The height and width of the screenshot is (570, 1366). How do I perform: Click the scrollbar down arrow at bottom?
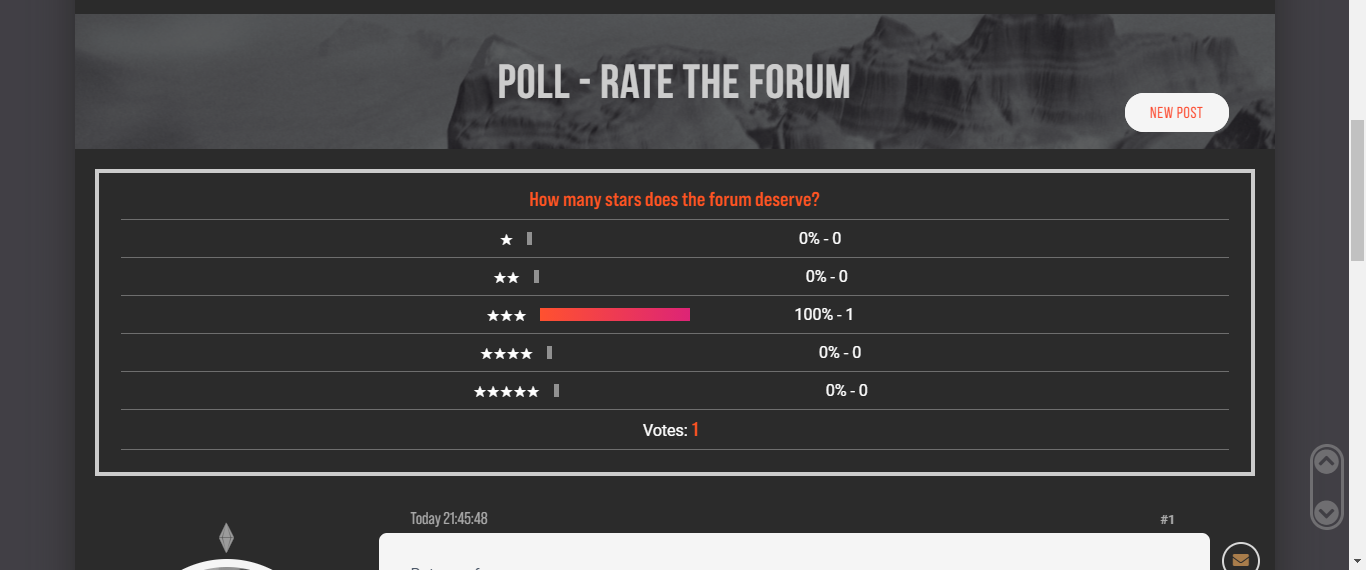1357,561
